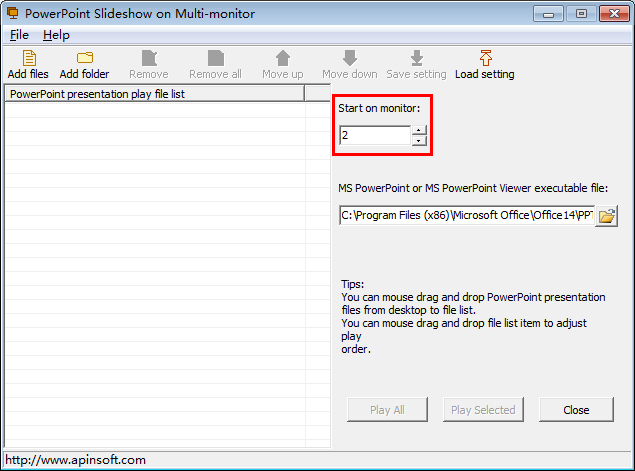The width and height of the screenshot is (635, 471).
Task: Click the Start on monitor label
Action: tap(379, 109)
